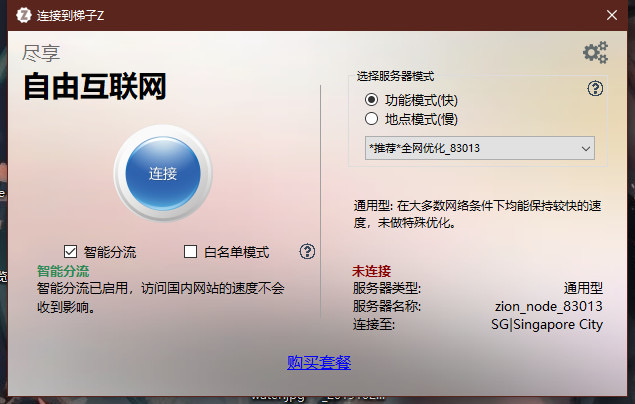
Task: Click the 通用型 server type value
Action: 581,288
